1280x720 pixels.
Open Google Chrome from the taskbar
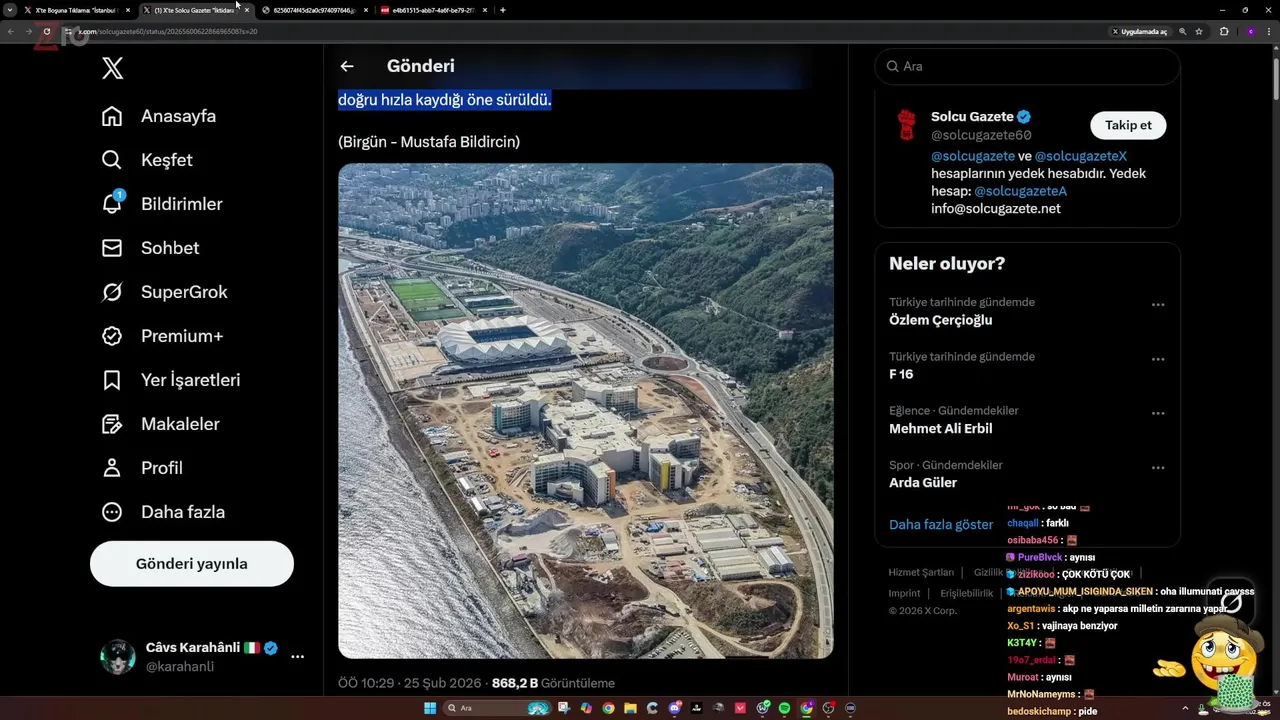tap(608, 708)
